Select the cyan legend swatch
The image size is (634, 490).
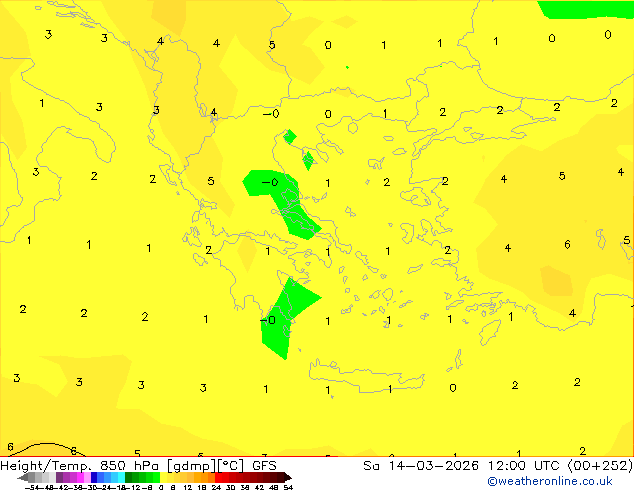click(121, 477)
